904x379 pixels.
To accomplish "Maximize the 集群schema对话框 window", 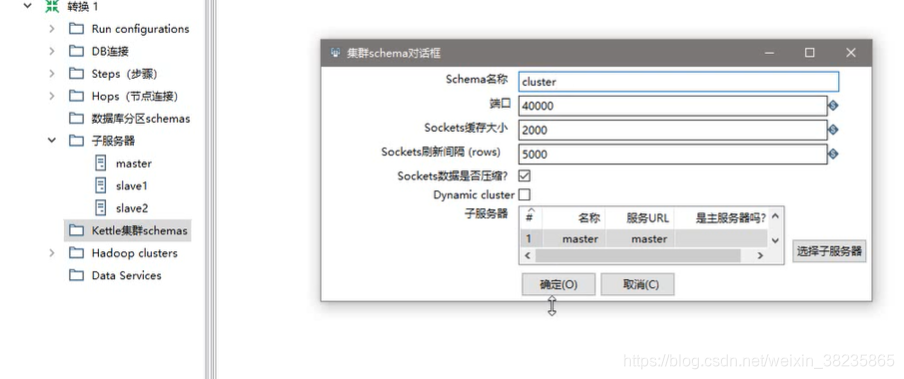I will [809, 52].
